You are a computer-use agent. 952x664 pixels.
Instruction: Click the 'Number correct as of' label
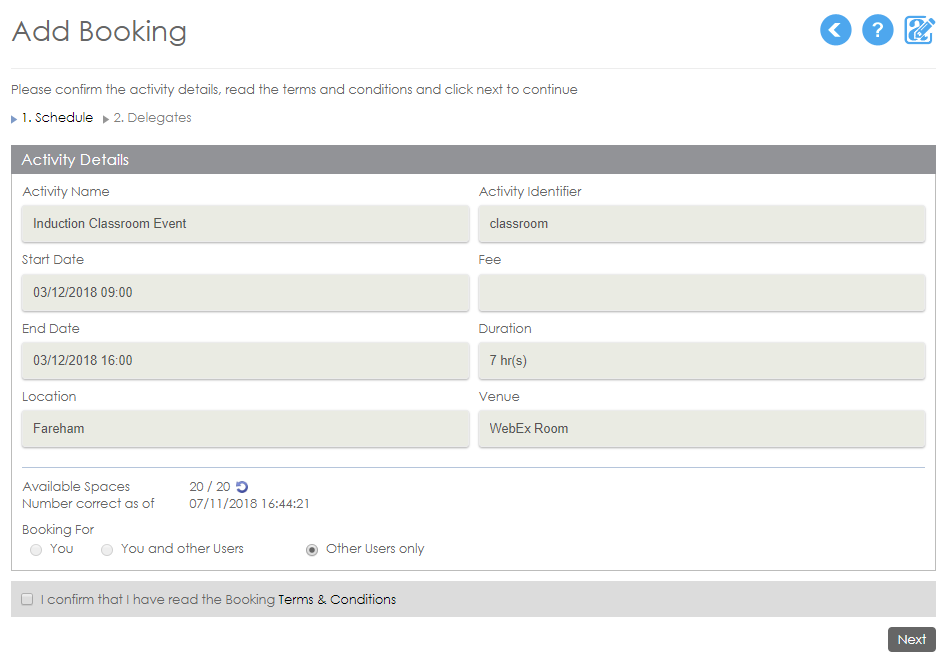(88, 504)
